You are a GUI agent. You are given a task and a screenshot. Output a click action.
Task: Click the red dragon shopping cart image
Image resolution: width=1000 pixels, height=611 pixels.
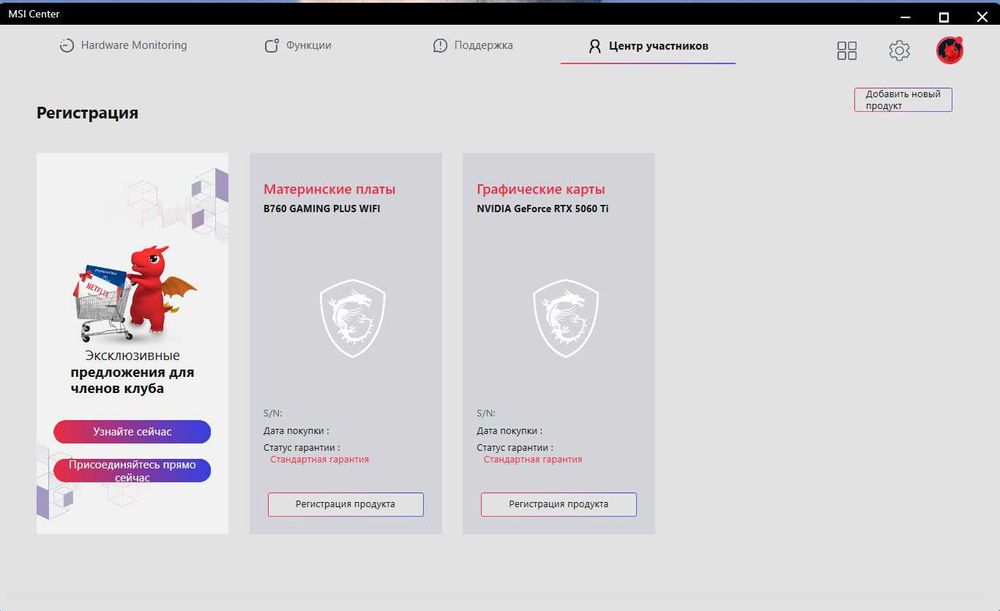click(x=134, y=292)
